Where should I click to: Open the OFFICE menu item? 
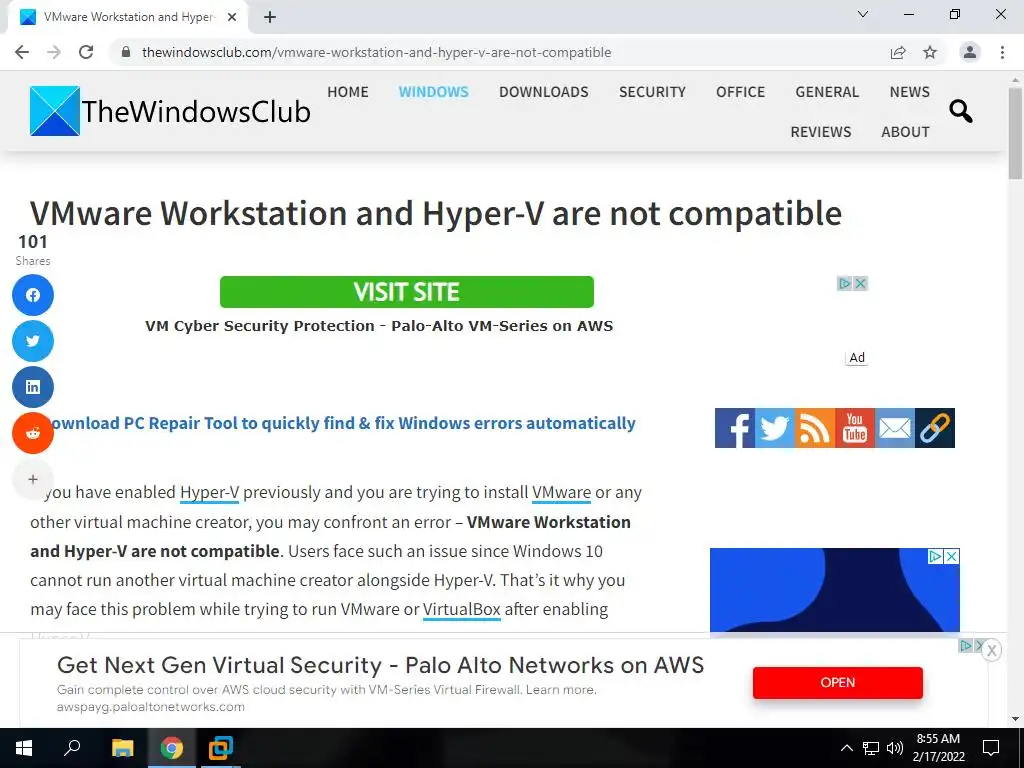click(x=740, y=92)
